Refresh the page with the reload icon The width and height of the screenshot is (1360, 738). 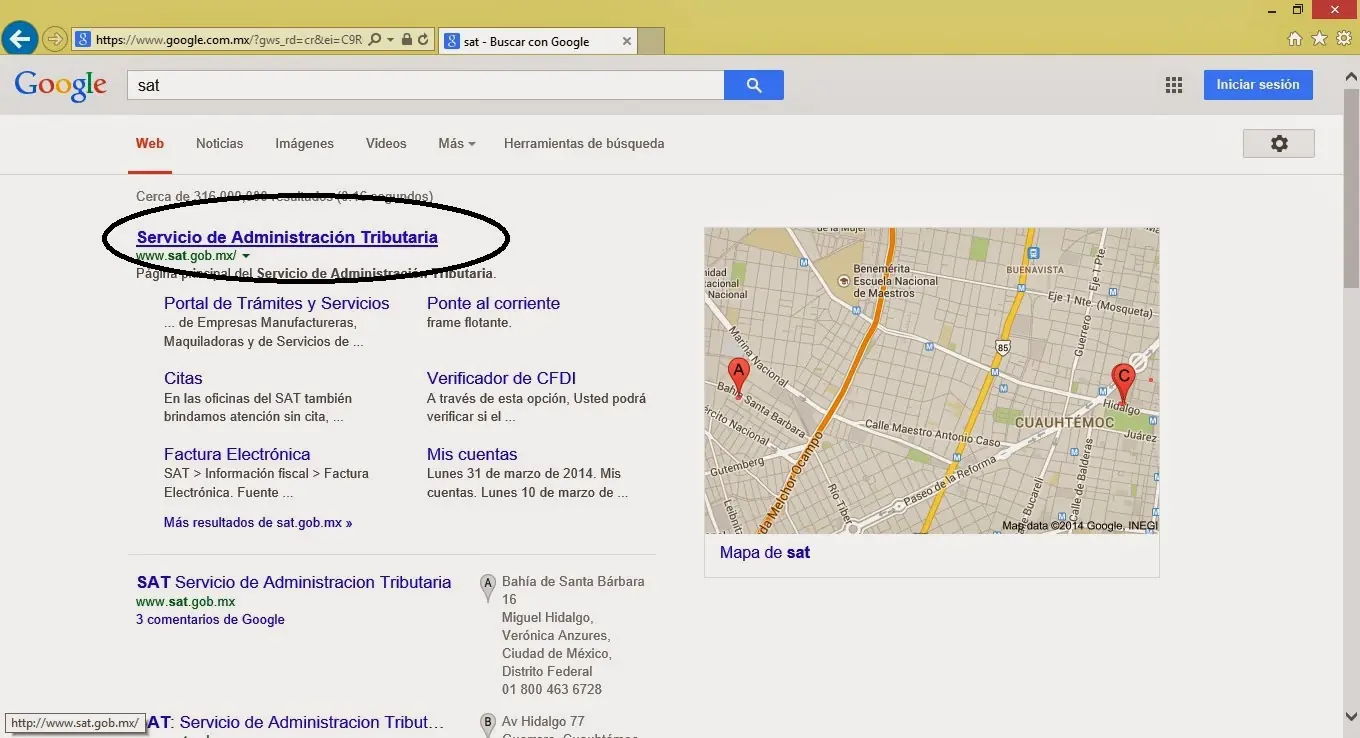pyautogui.click(x=423, y=41)
